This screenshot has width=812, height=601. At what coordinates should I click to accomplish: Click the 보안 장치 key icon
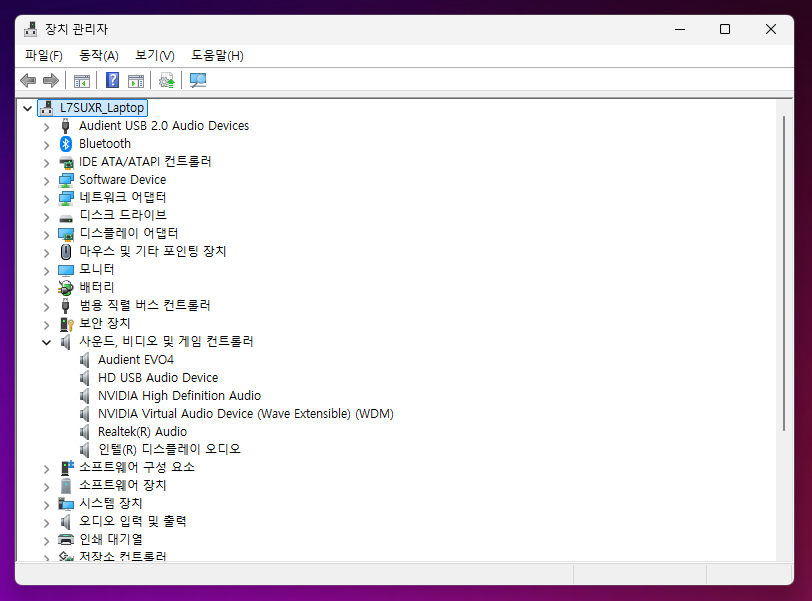pos(67,324)
